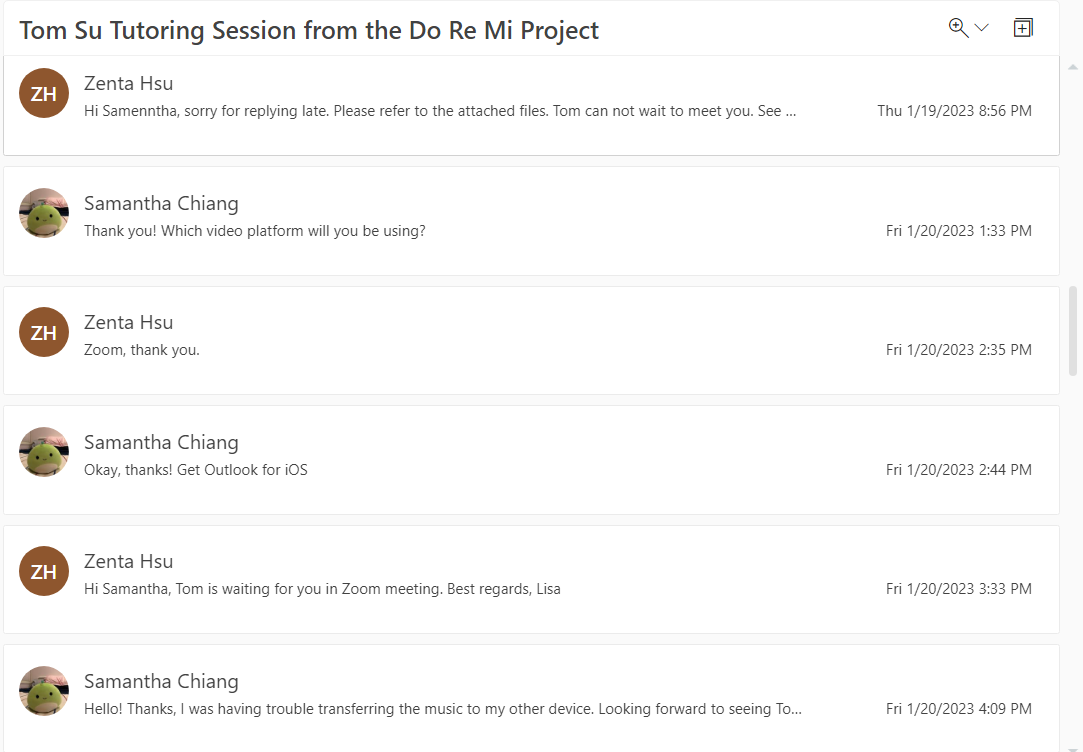This screenshot has height=752, width=1083.
Task: Click the zoom magnifier icon
Action: coord(958,28)
